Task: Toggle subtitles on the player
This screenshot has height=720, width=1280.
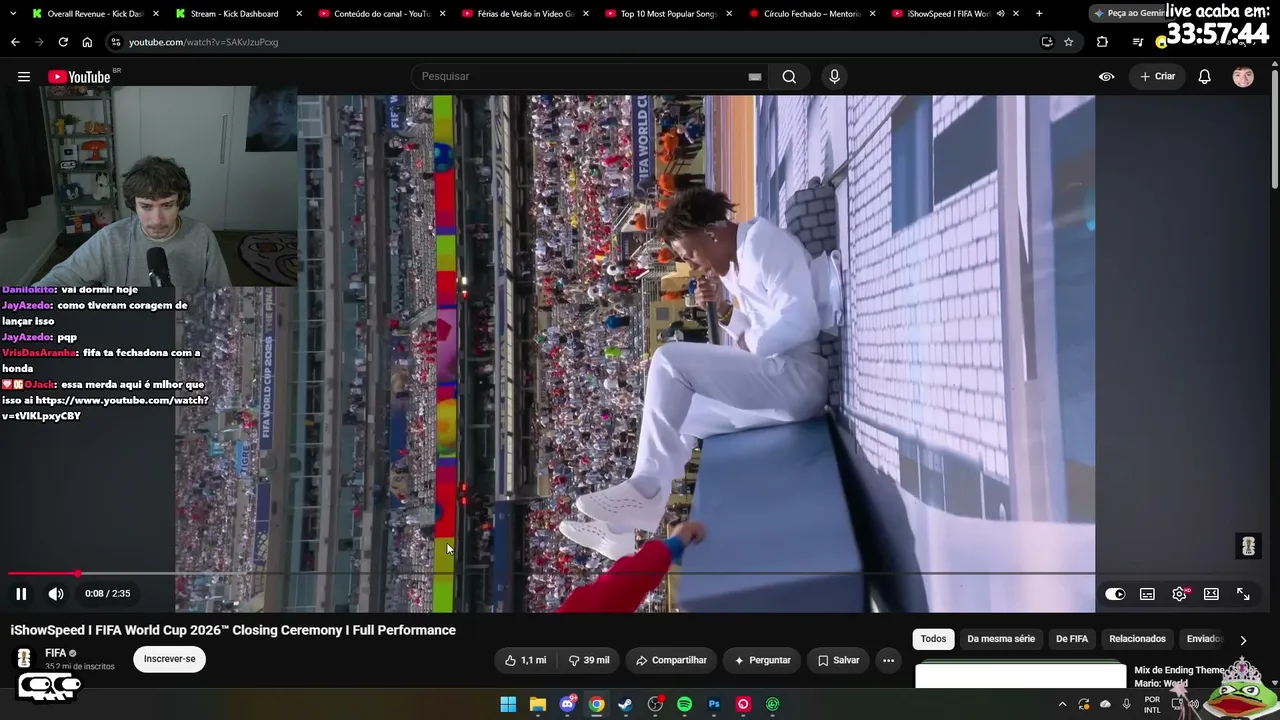Action: point(1147,594)
